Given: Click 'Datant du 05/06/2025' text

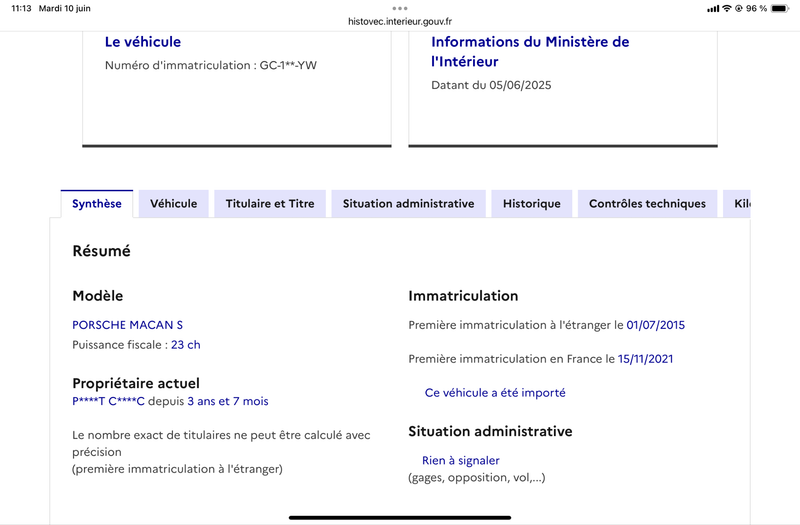Looking at the screenshot, I should 491,85.
